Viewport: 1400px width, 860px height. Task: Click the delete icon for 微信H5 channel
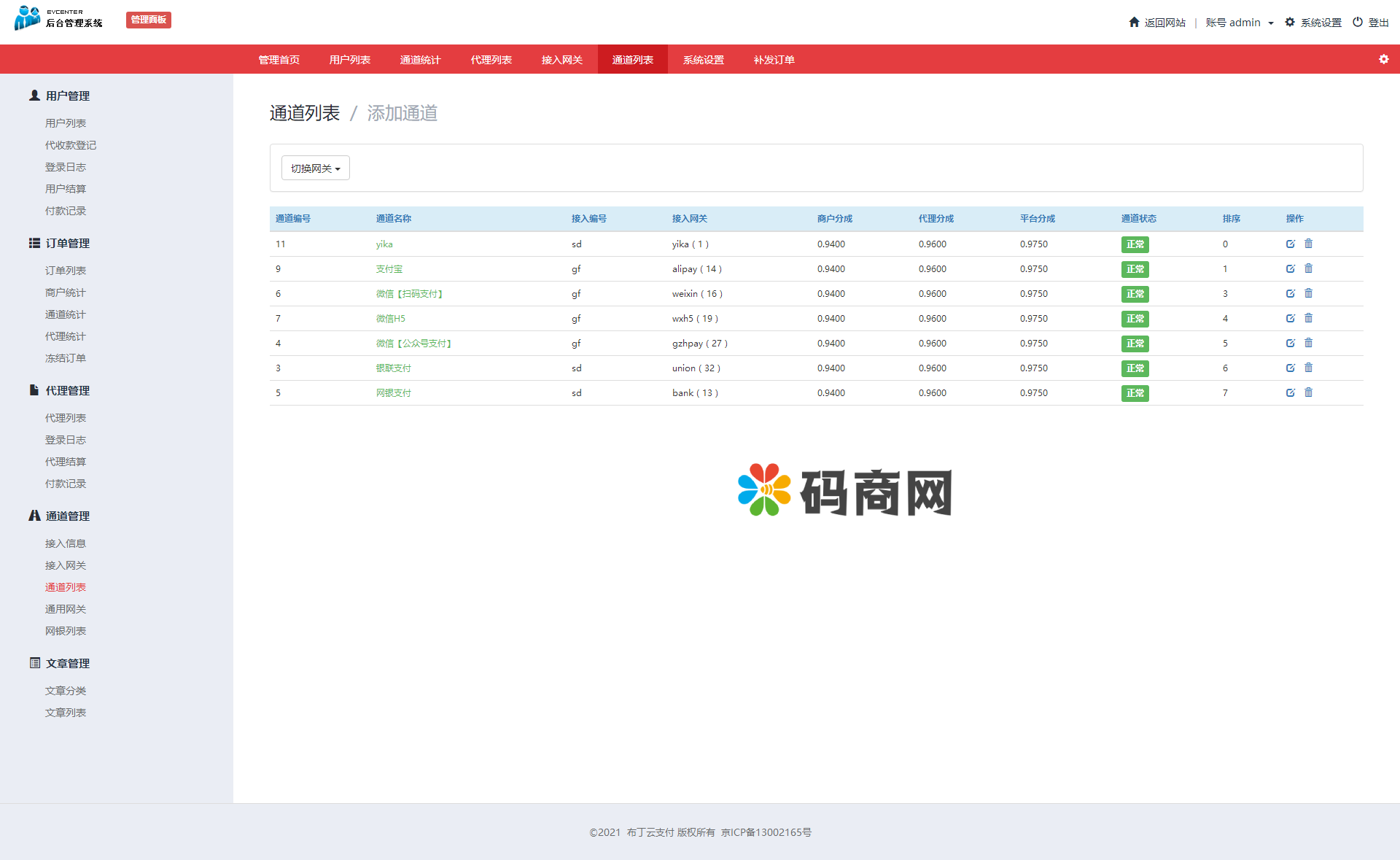tap(1308, 319)
